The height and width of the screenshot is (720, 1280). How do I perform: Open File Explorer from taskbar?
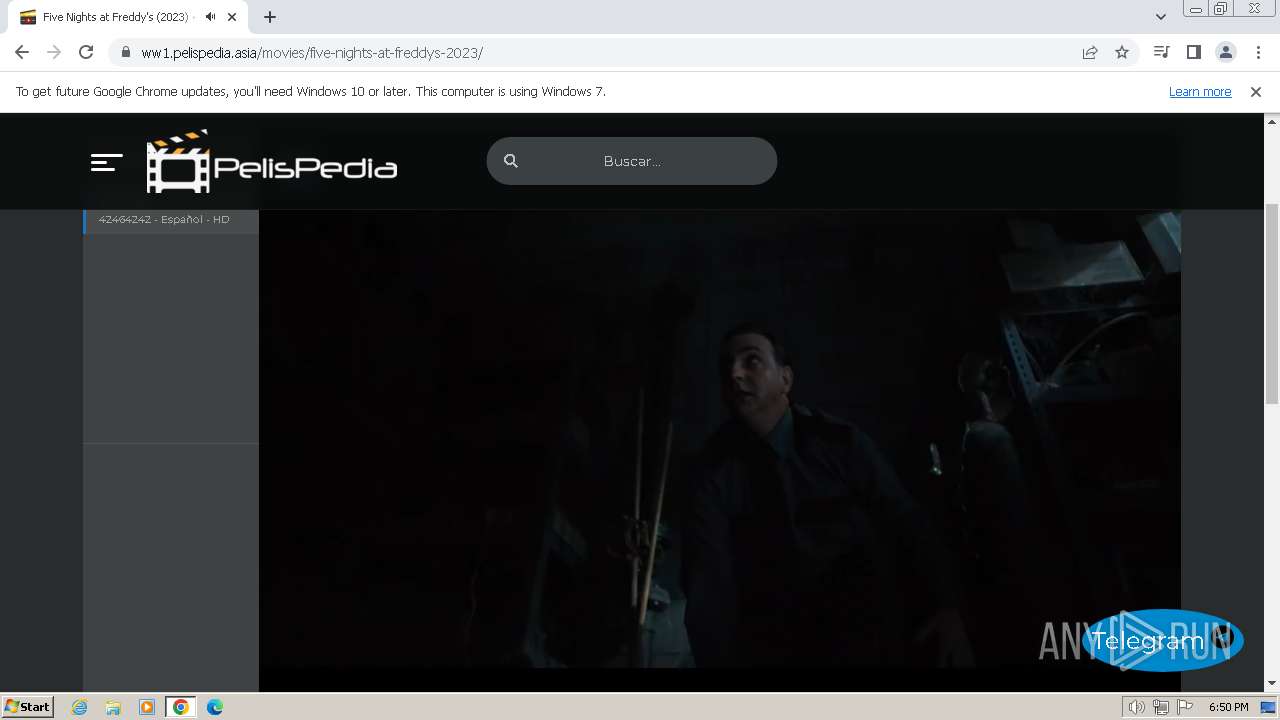click(113, 707)
